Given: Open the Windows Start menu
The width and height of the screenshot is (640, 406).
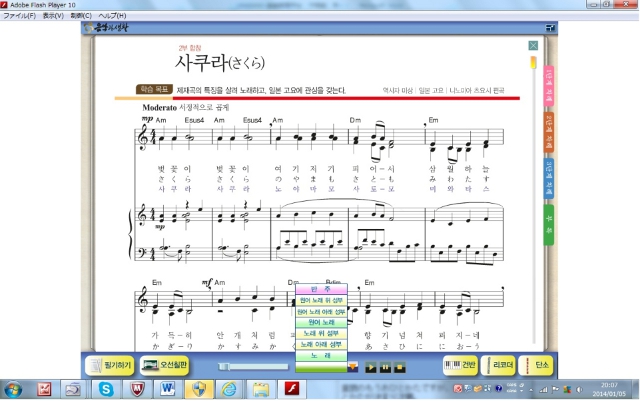Looking at the screenshot, I should coord(13,390).
